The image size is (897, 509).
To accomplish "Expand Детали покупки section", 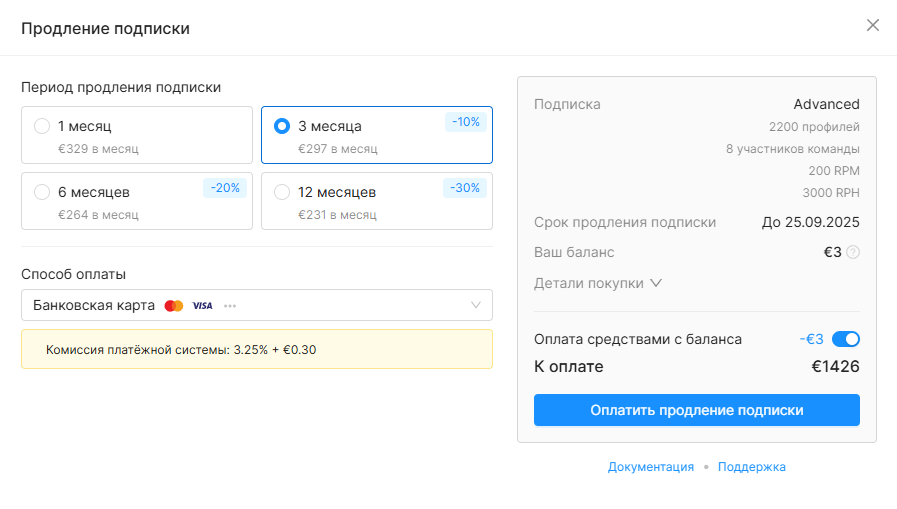I will pos(598,284).
